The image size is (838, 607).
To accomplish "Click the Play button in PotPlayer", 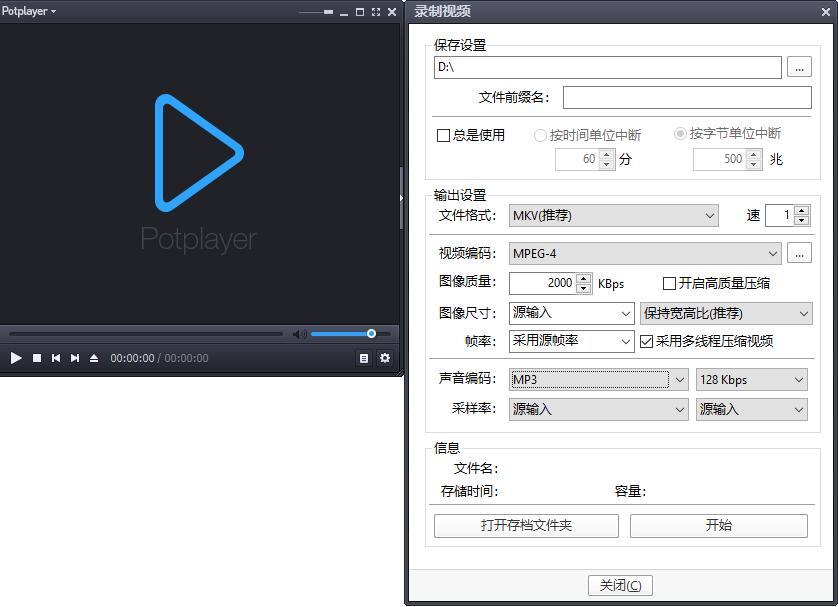I will (x=16, y=357).
